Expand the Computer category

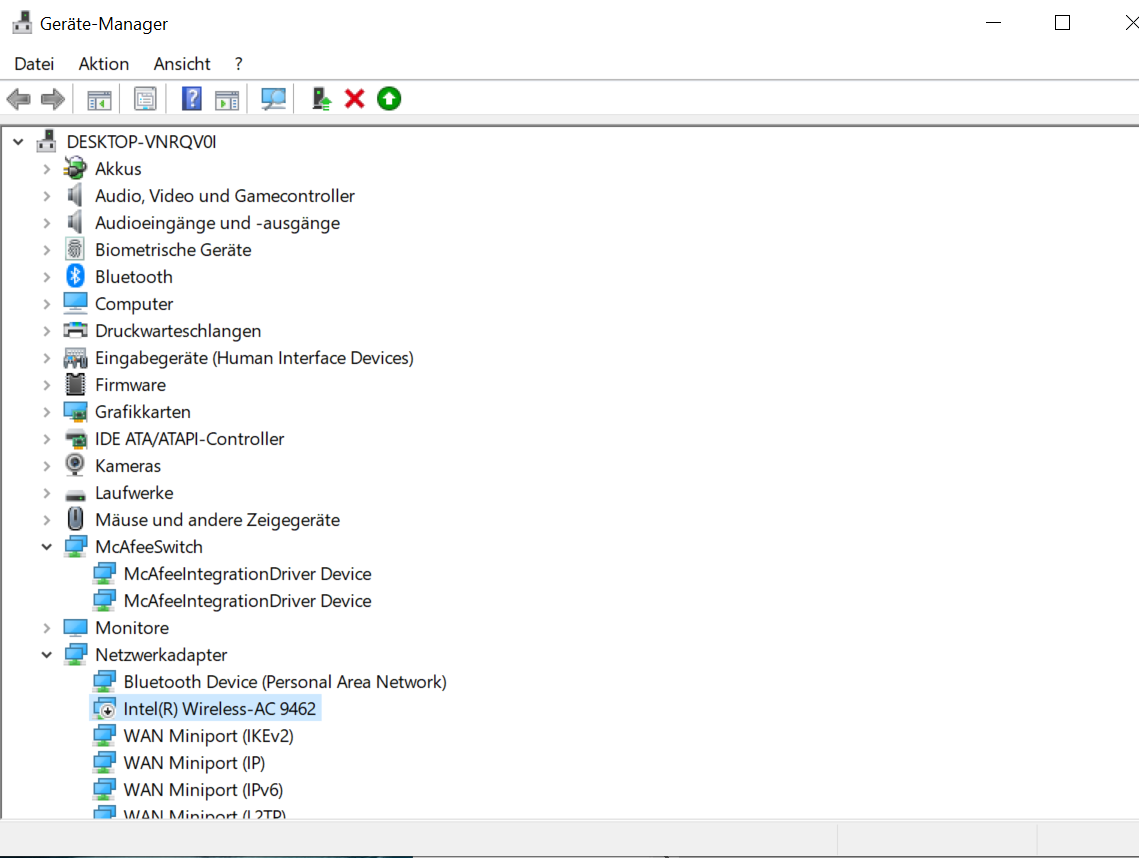pos(46,304)
